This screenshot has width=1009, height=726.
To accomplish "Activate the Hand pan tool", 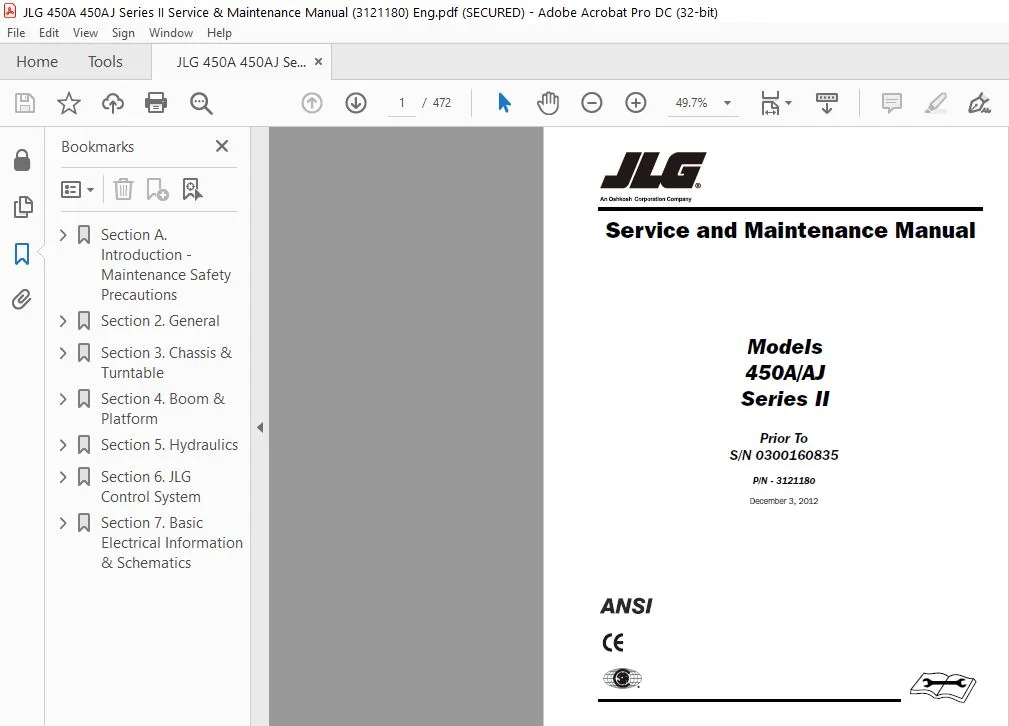I will click(548, 103).
